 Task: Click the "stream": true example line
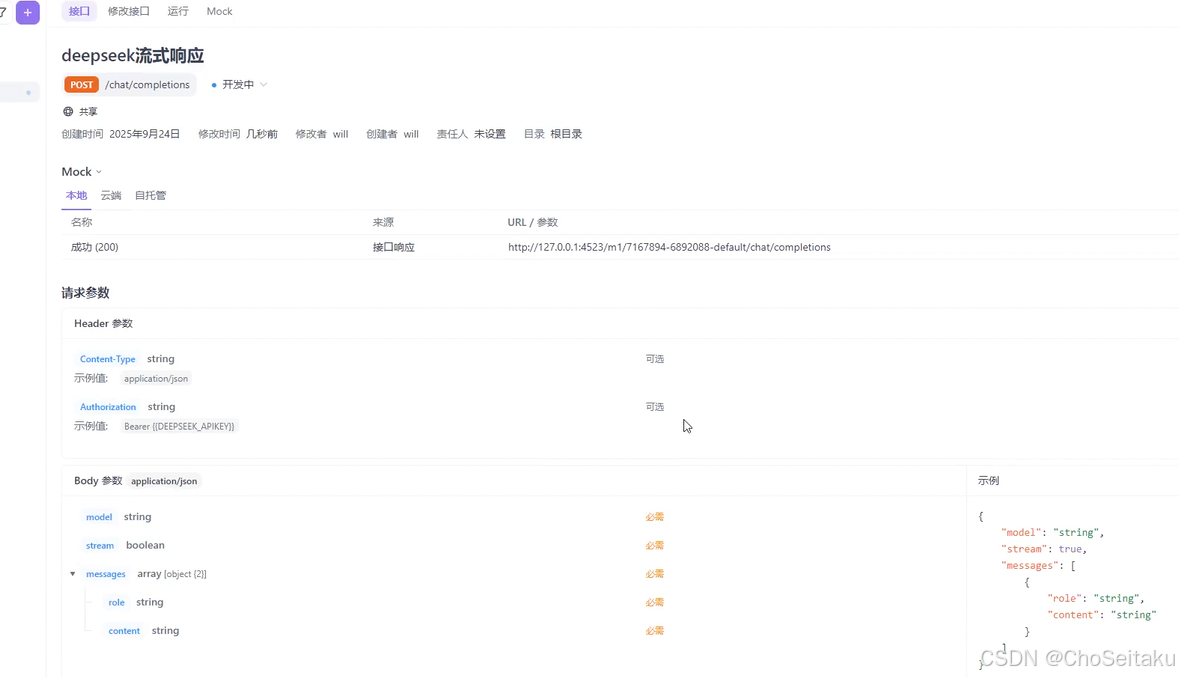1044,549
